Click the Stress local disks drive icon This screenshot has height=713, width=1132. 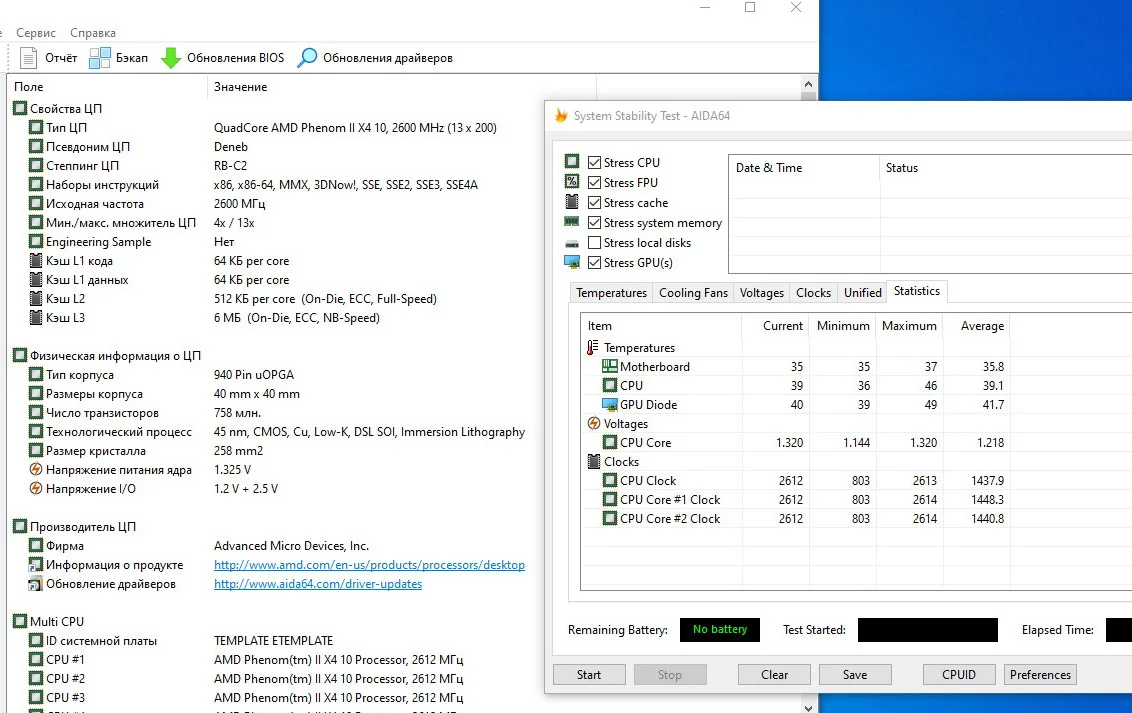(572, 243)
